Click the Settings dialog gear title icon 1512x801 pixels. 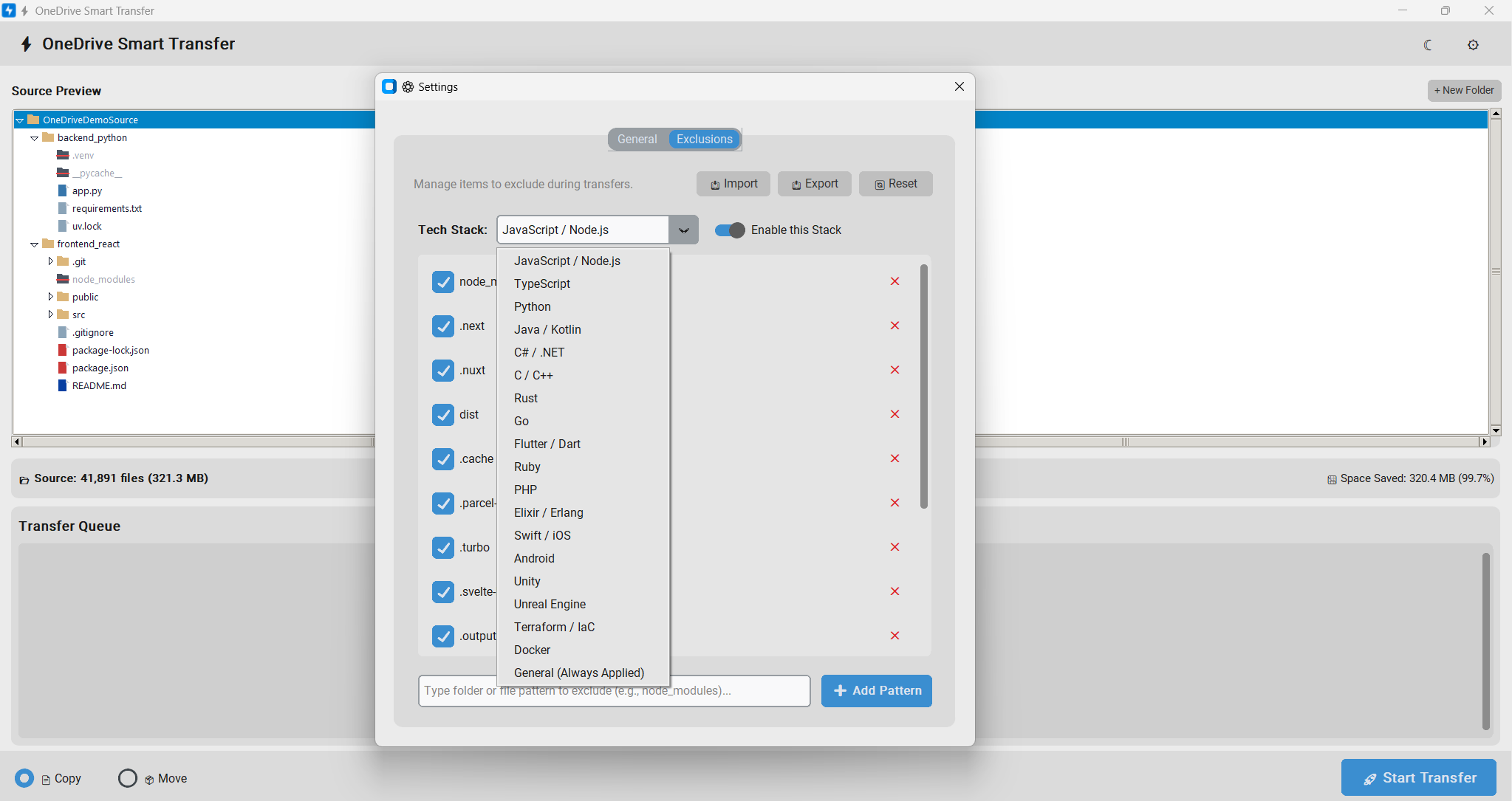tap(408, 87)
